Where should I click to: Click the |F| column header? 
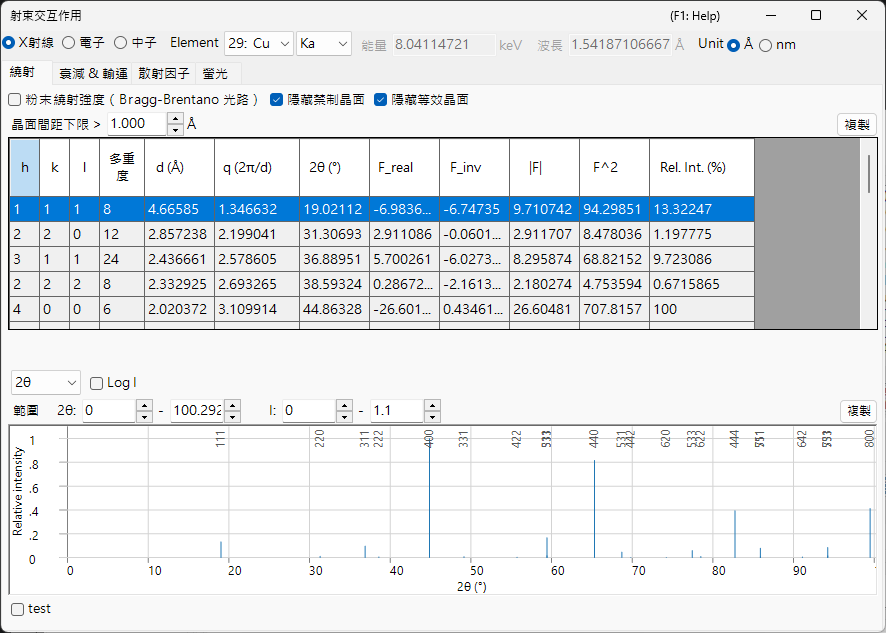[x=544, y=168]
